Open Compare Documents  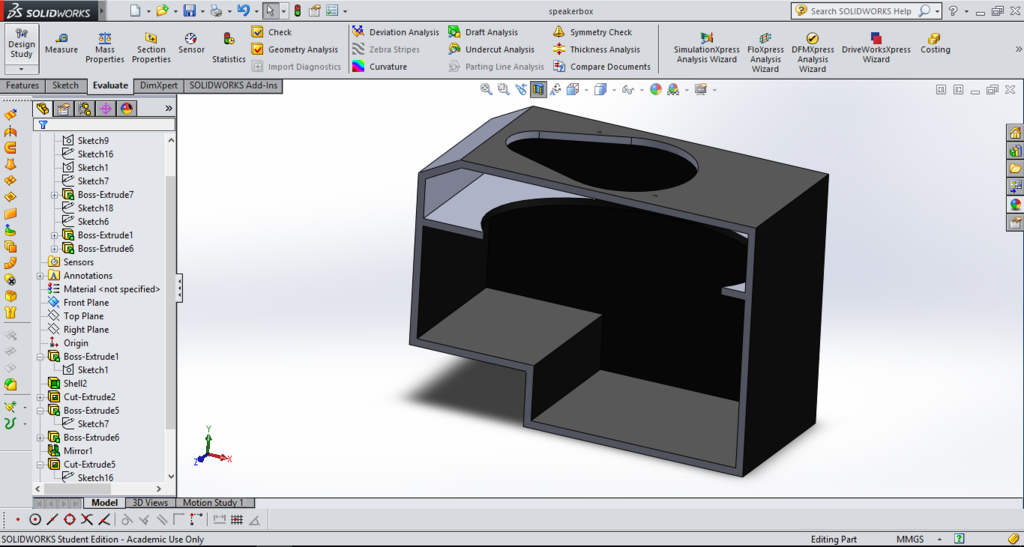[602, 67]
